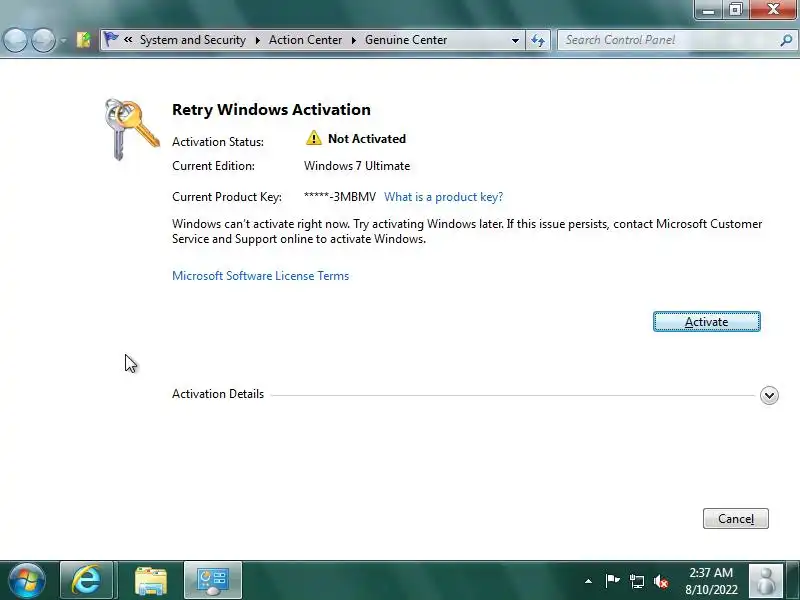This screenshot has width=800, height=600.
Task: Go forward with the Forward arrow button
Action: pos(43,40)
